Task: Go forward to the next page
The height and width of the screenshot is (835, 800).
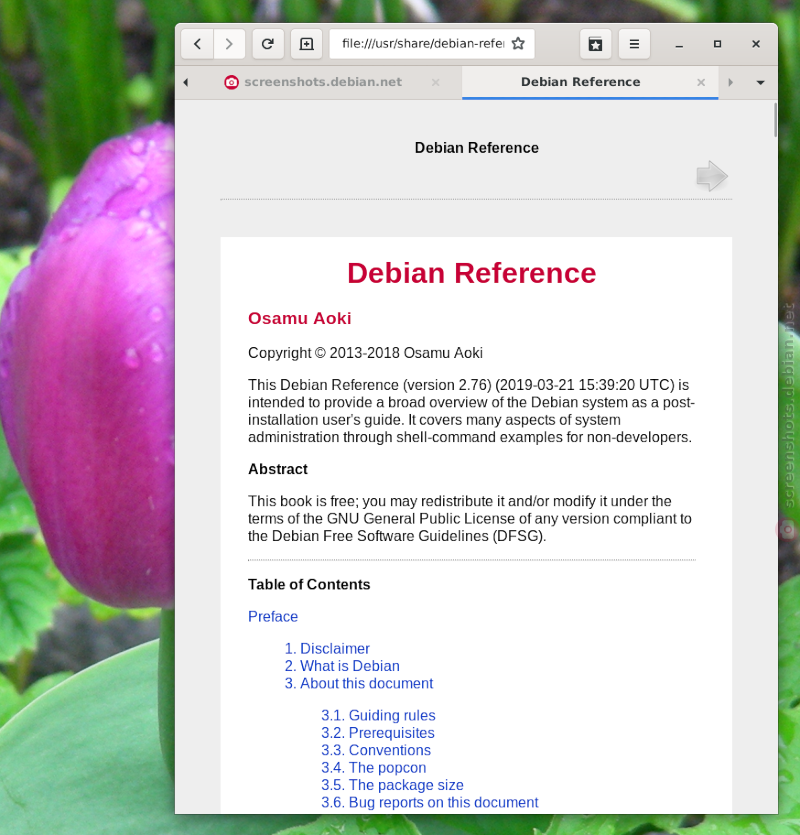Action: coord(229,44)
